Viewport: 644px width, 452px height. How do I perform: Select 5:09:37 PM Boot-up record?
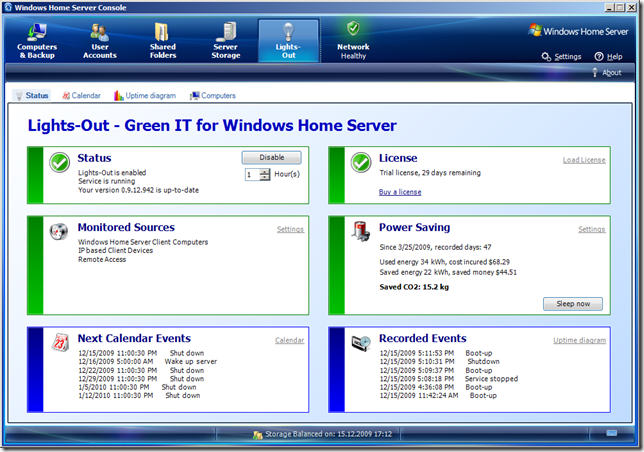tap(436, 370)
